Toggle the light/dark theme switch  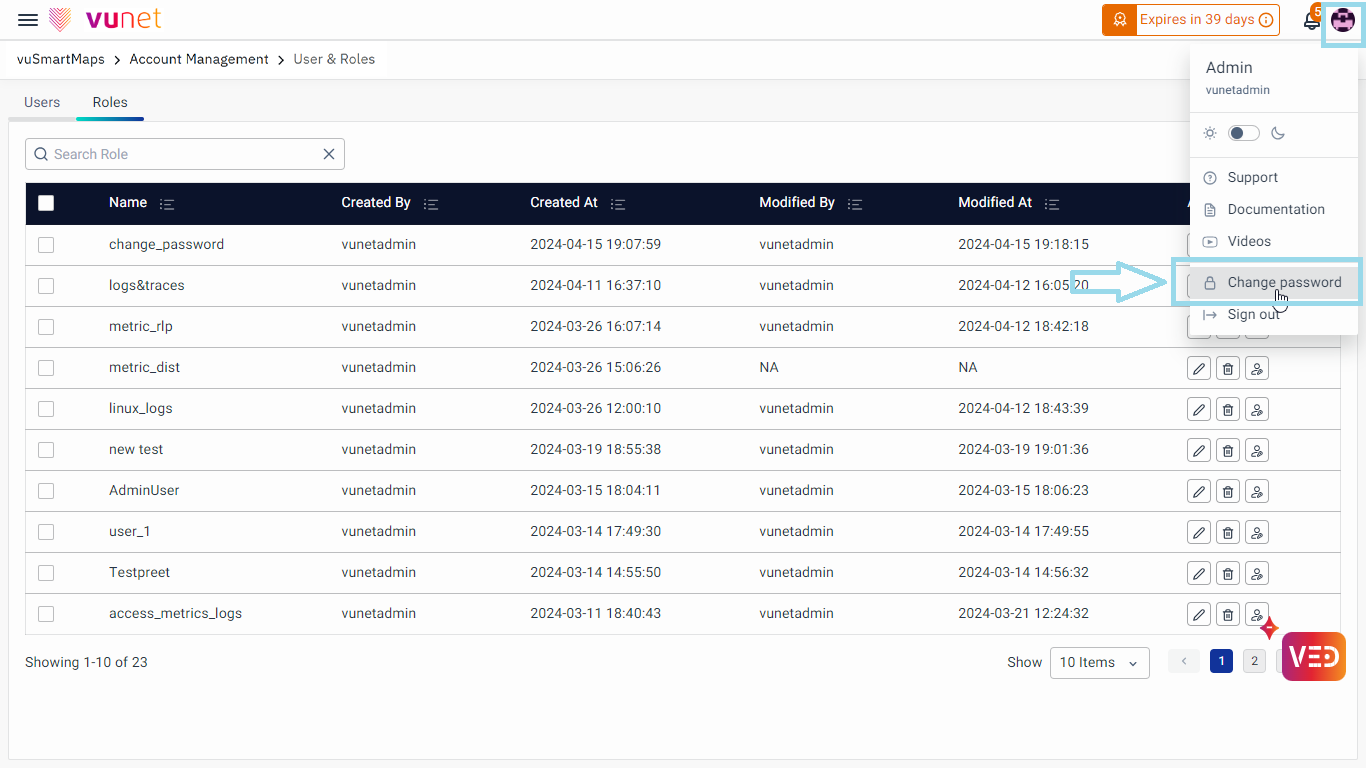pos(1243,133)
